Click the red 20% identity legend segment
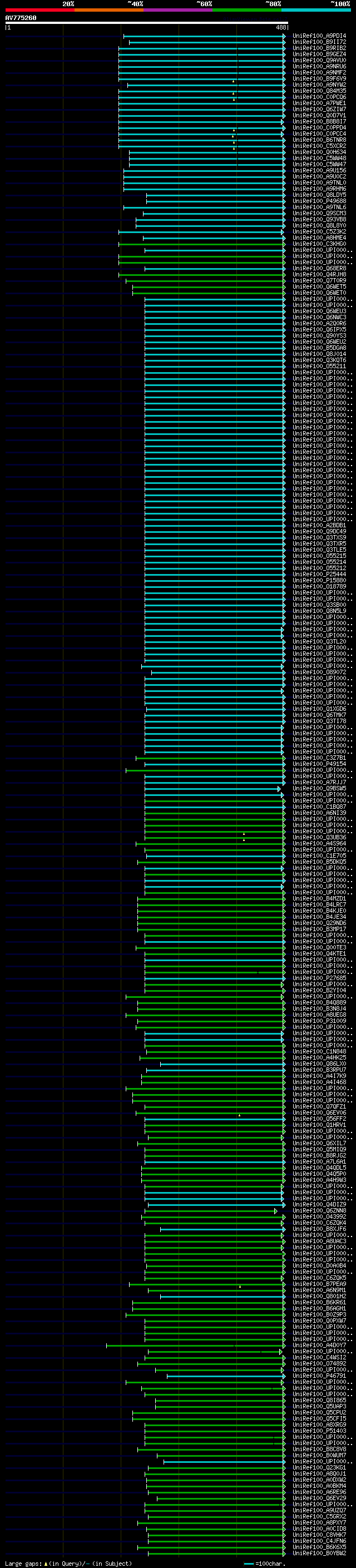This screenshot has width=356, height=1568. pos(39,10)
